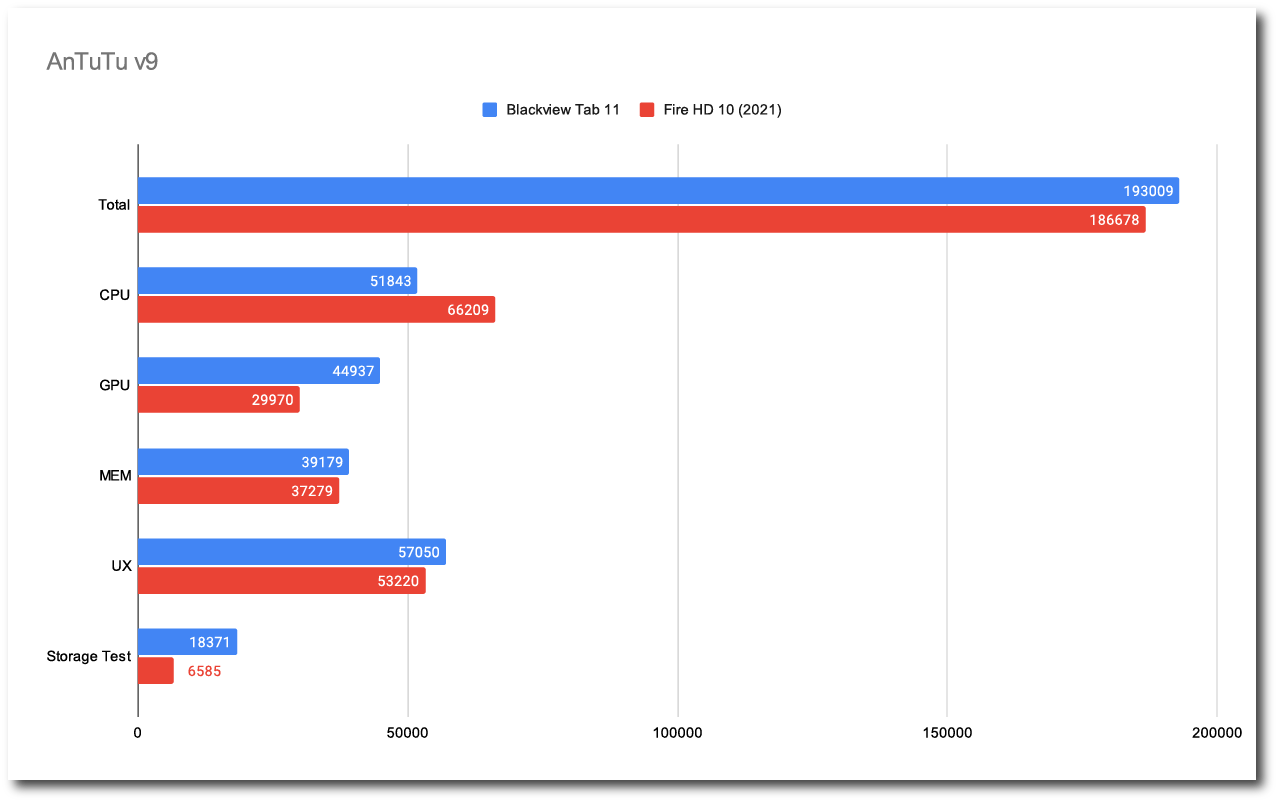
Task: Click the 100000 tick label on horizontal axis
Action: pos(677,733)
